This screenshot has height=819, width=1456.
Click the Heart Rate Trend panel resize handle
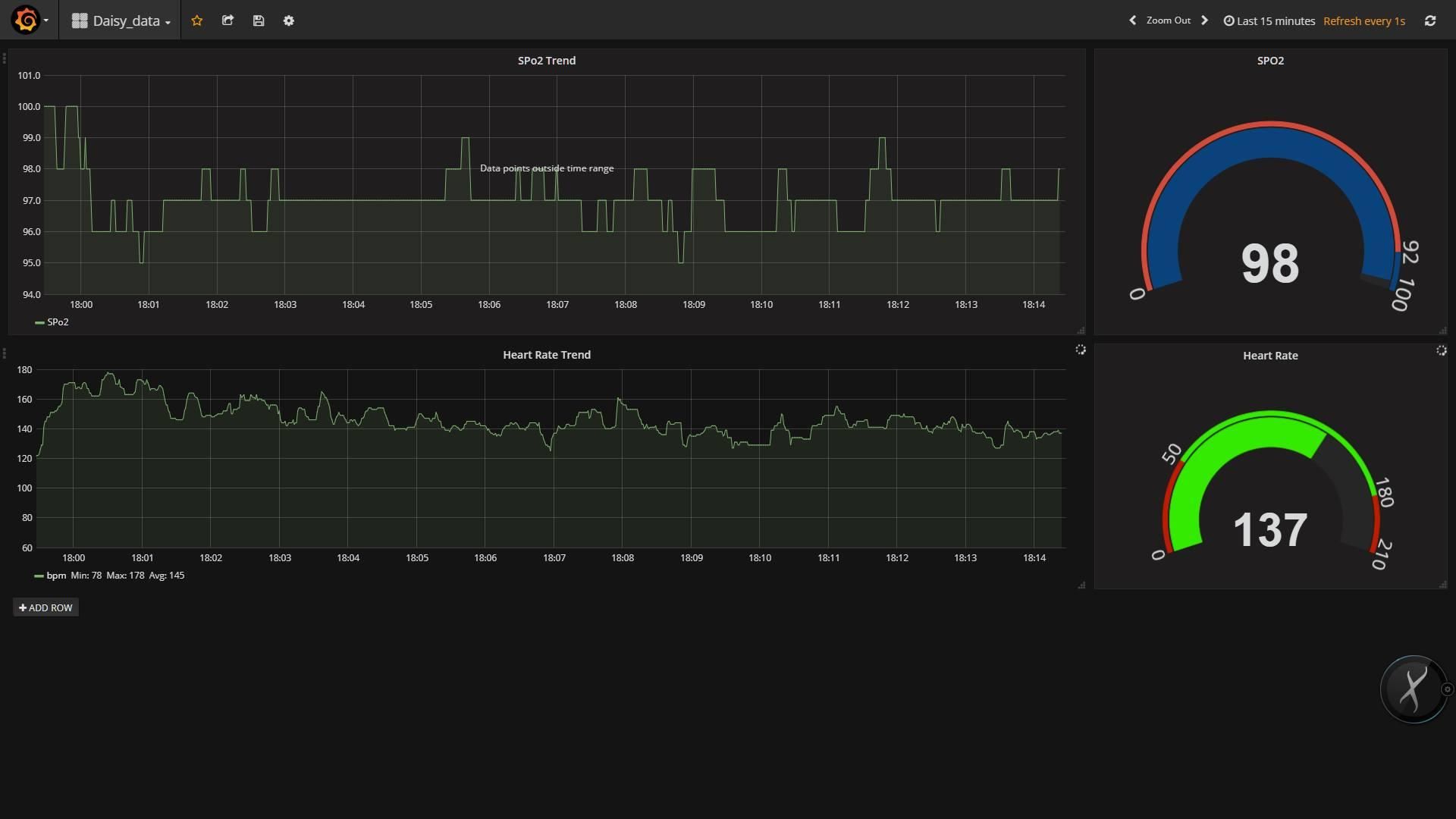click(x=1081, y=585)
